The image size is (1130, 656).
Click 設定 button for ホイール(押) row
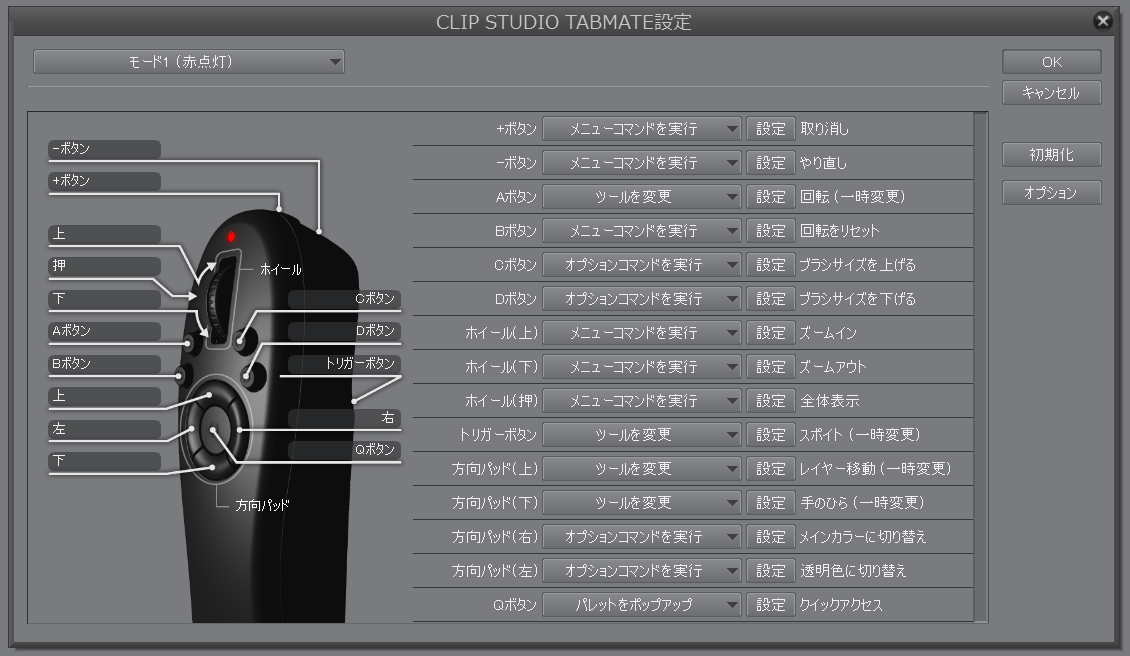click(x=770, y=401)
